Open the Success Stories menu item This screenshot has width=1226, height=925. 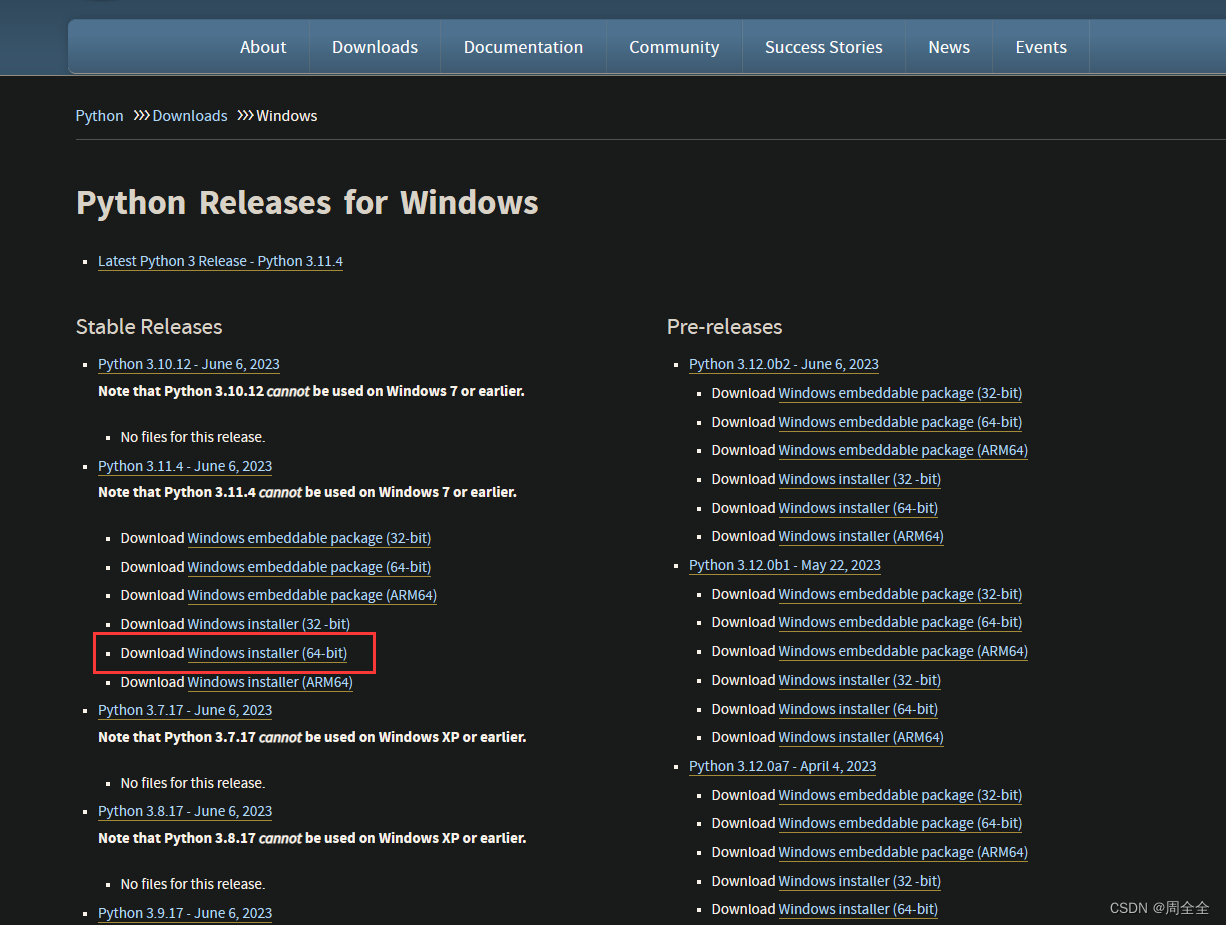(824, 47)
